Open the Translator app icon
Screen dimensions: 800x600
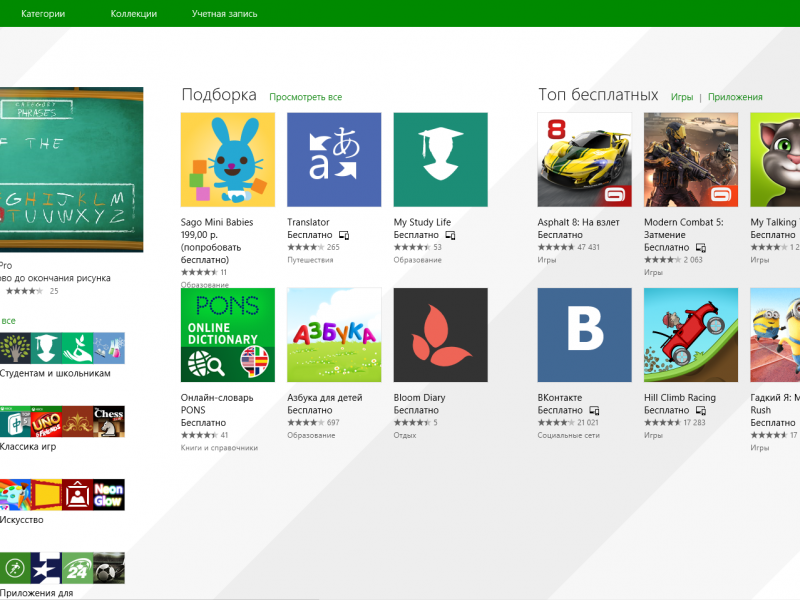(334, 160)
